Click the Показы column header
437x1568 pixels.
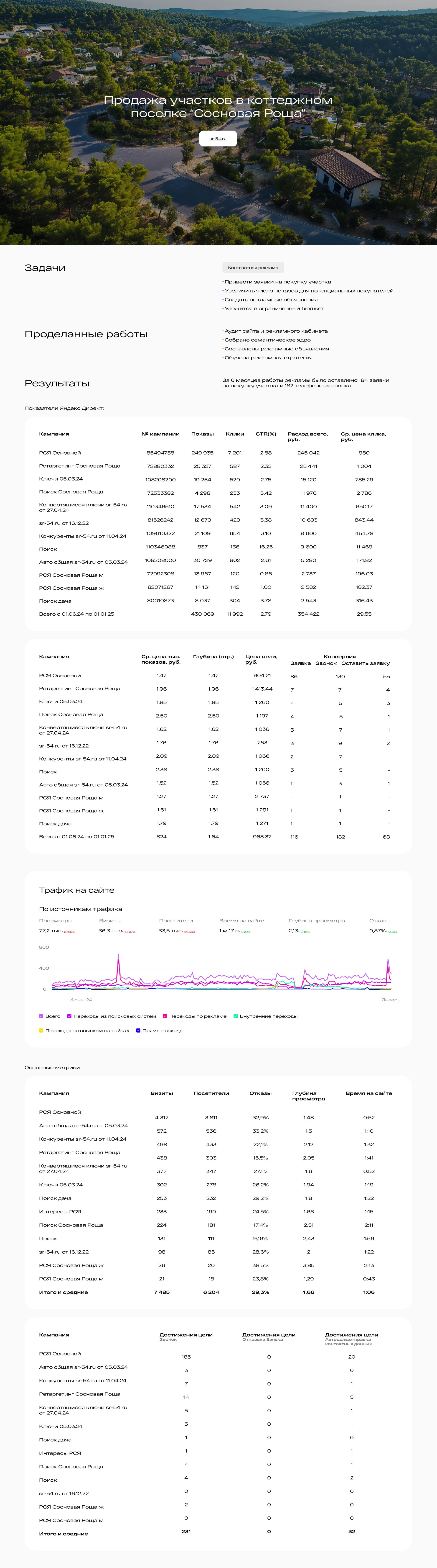(x=202, y=434)
